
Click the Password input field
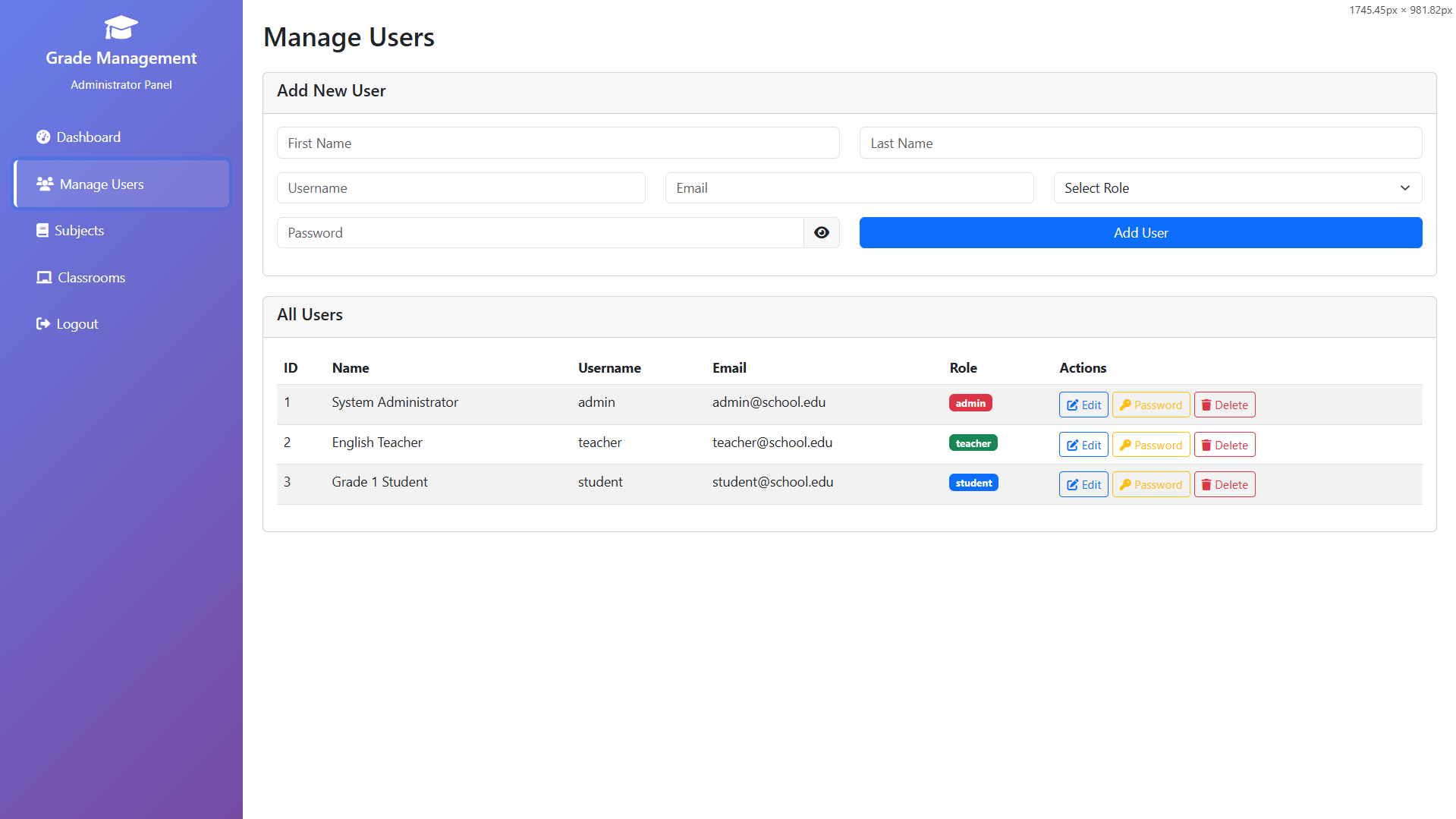[539, 233]
